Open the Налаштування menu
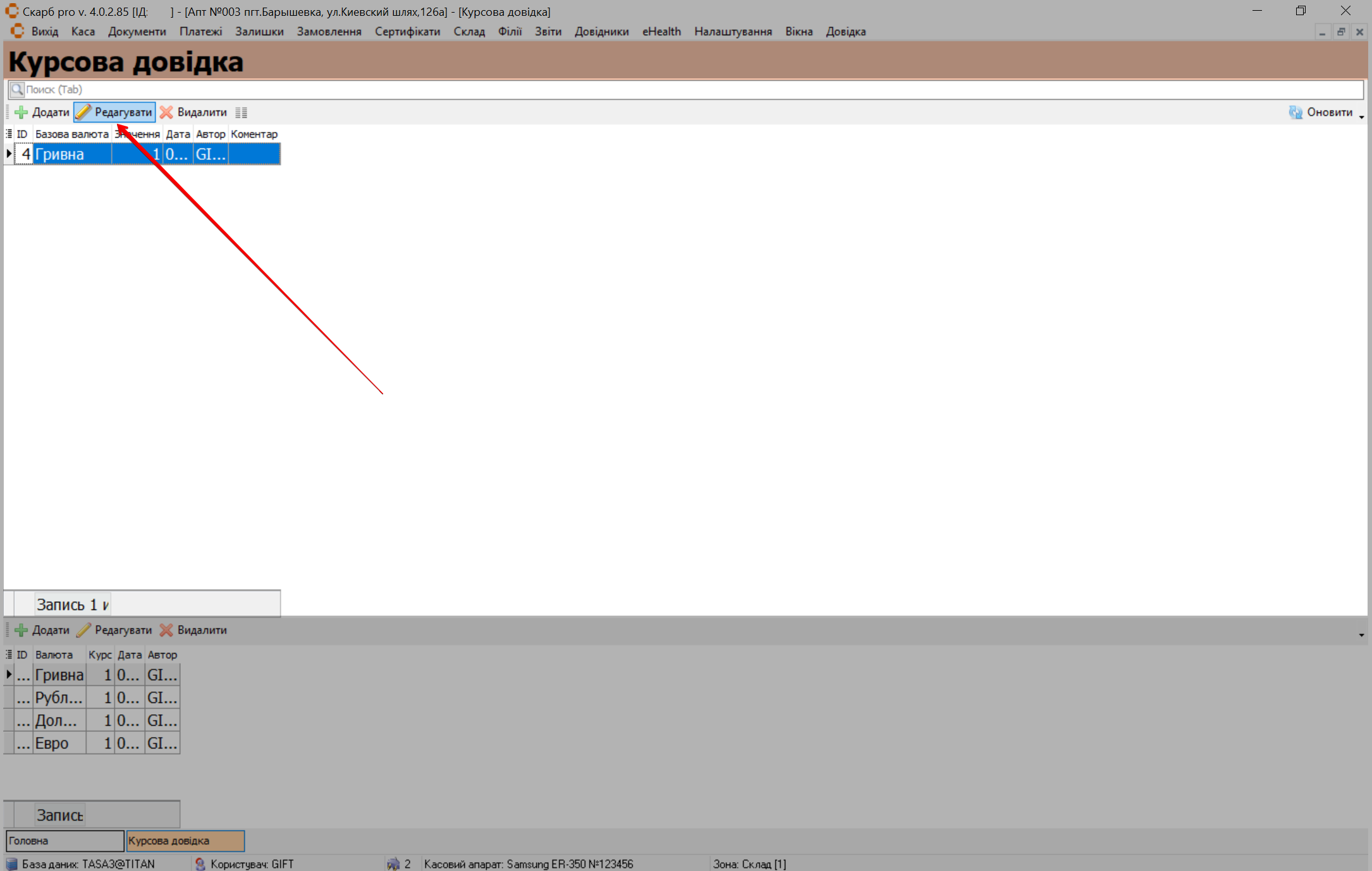The height and width of the screenshot is (871, 1372). pos(733,32)
